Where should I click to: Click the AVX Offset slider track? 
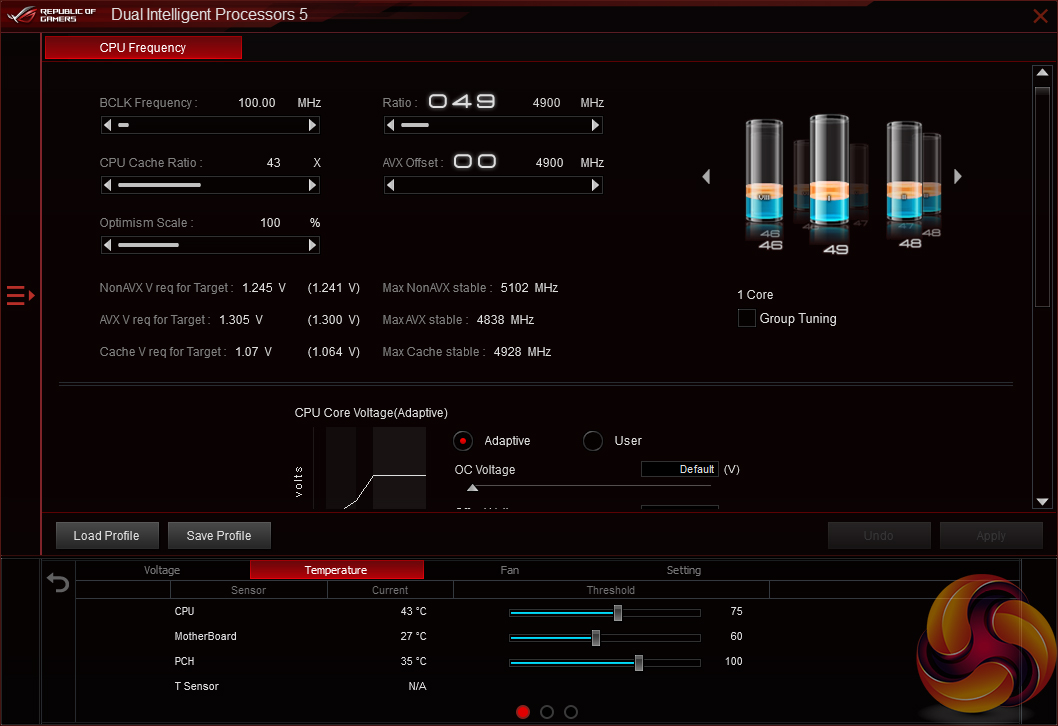[x=493, y=185]
